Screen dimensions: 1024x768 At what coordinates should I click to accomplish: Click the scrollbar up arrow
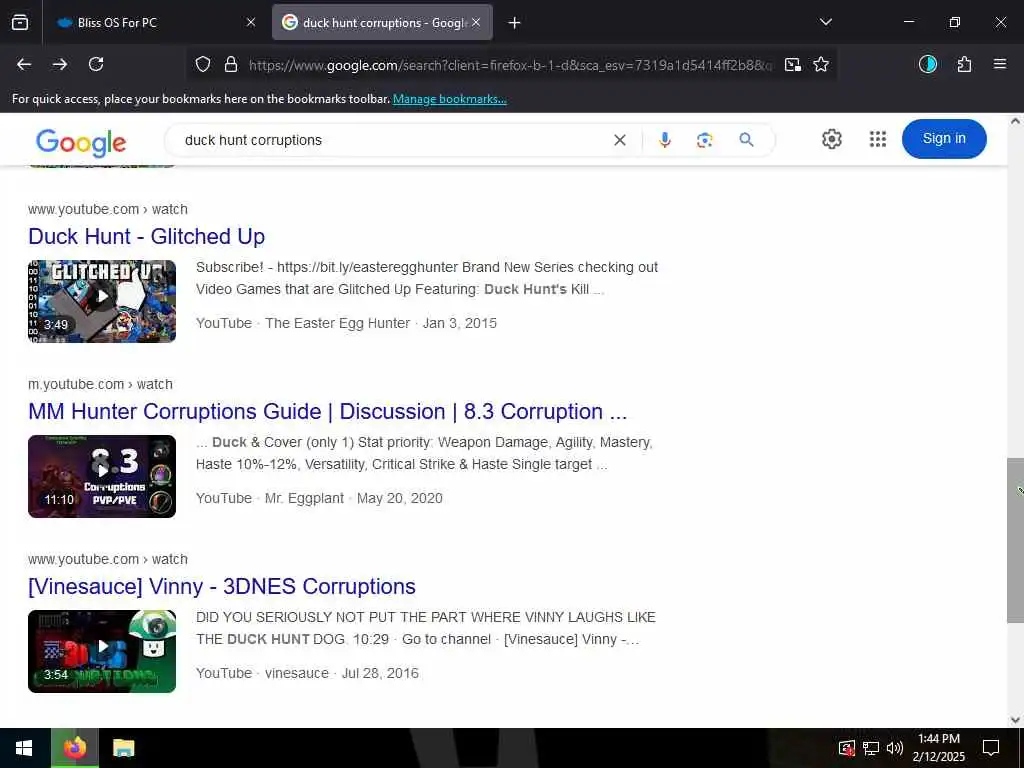pyautogui.click(x=1015, y=121)
